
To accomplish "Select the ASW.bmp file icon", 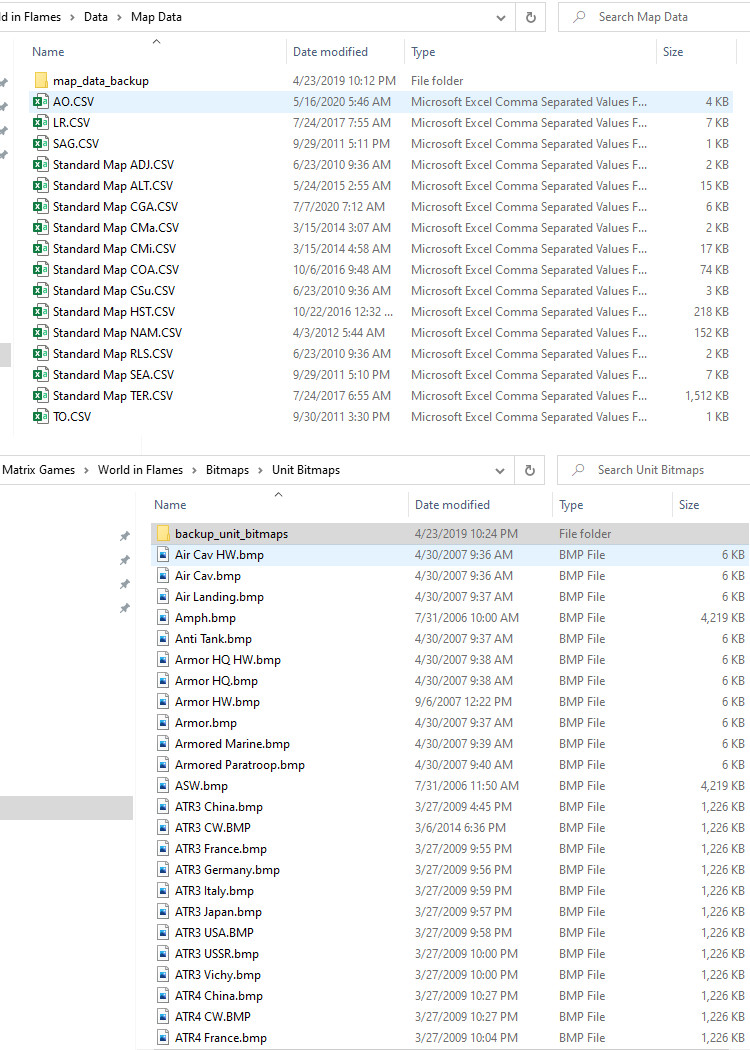I will click(163, 785).
